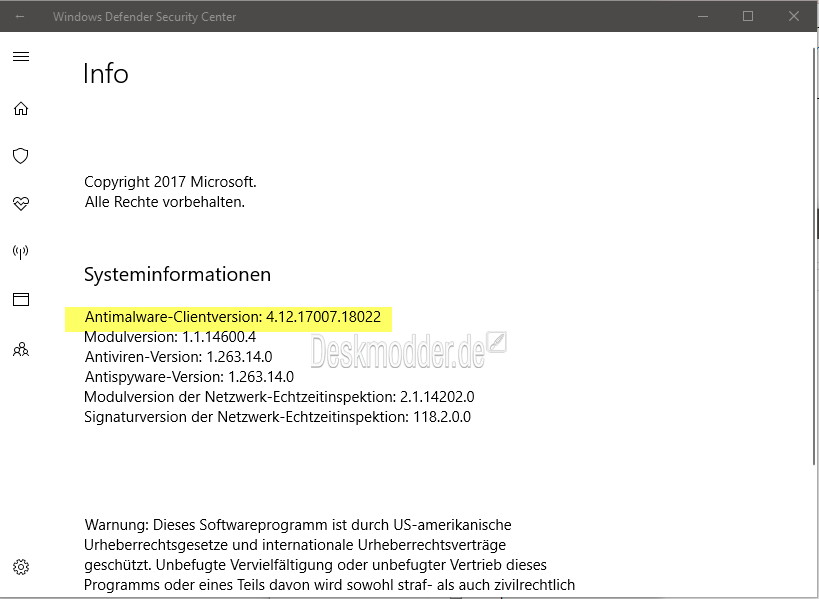Click the back arrow in title bar
819x599 pixels.
point(20,17)
